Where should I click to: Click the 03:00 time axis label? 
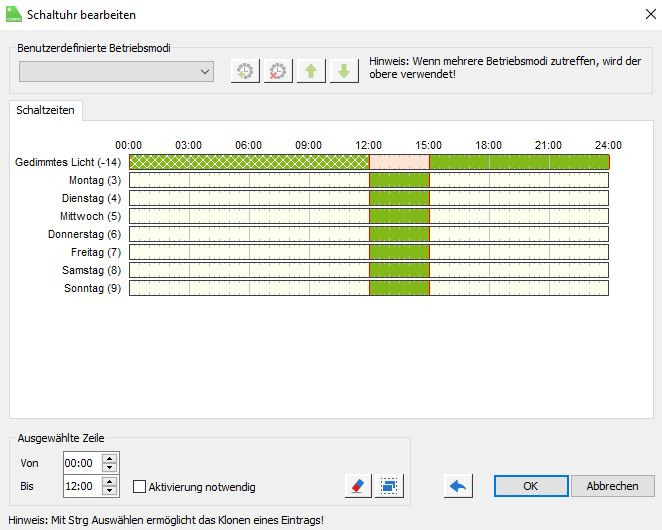[189, 145]
